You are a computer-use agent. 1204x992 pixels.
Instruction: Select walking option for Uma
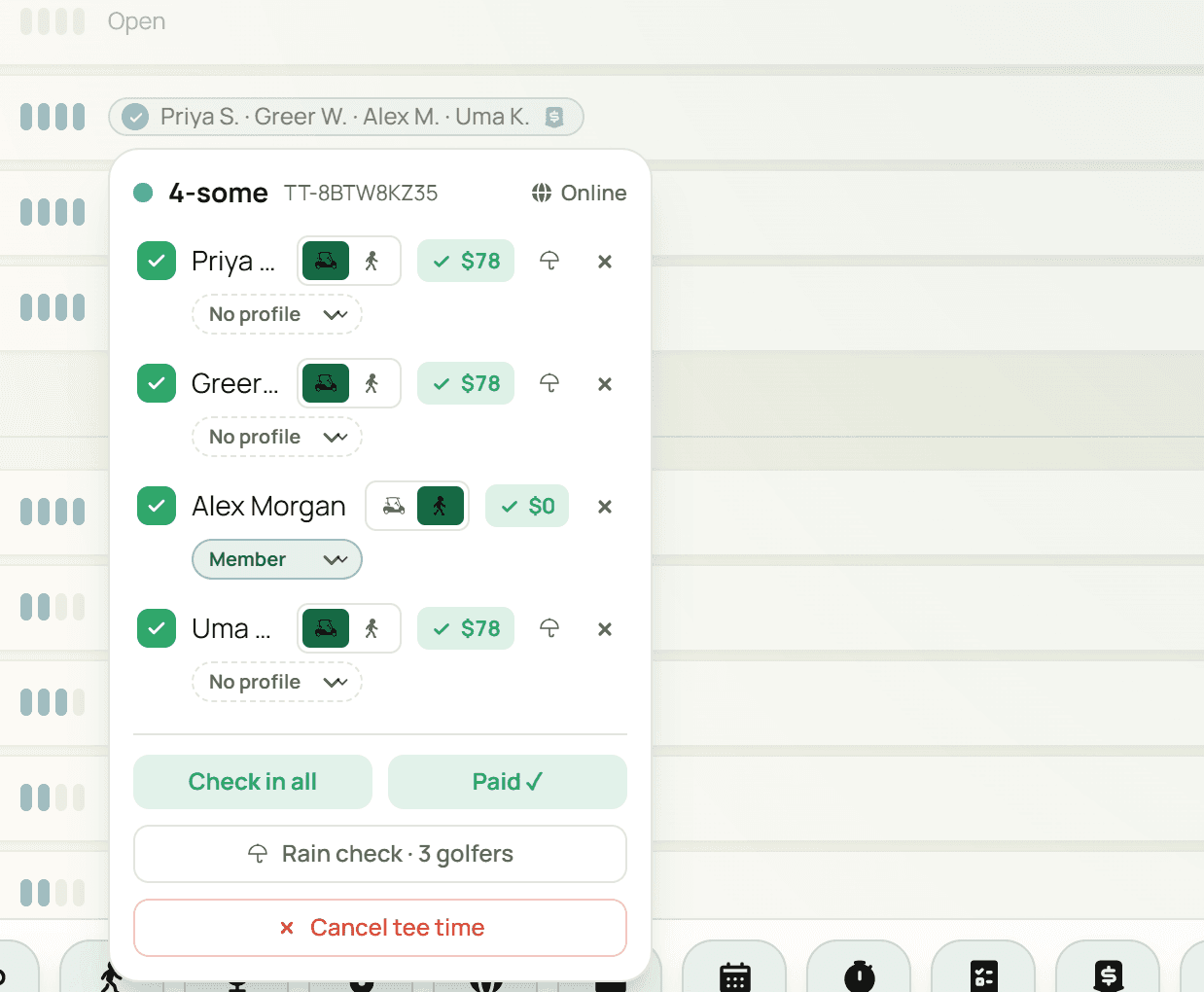[x=372, y=628]
